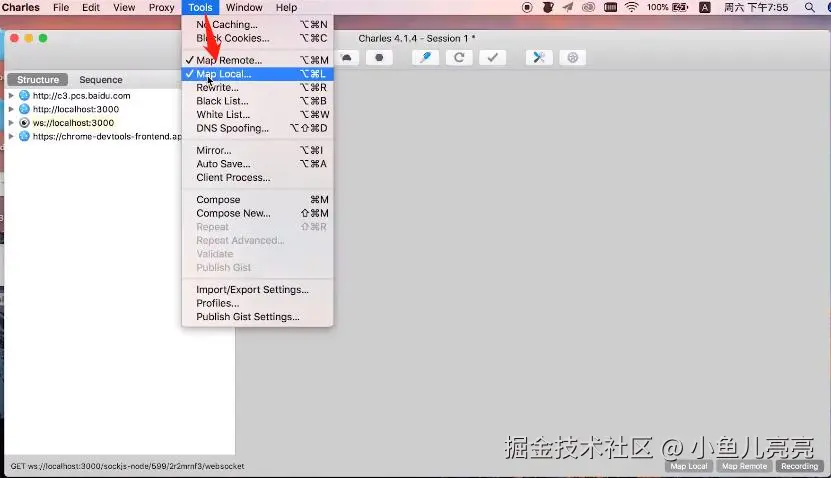Switch to the Sequence tab
The height and width of the screenshot is (478, 831).
click(x=101, y=79)
